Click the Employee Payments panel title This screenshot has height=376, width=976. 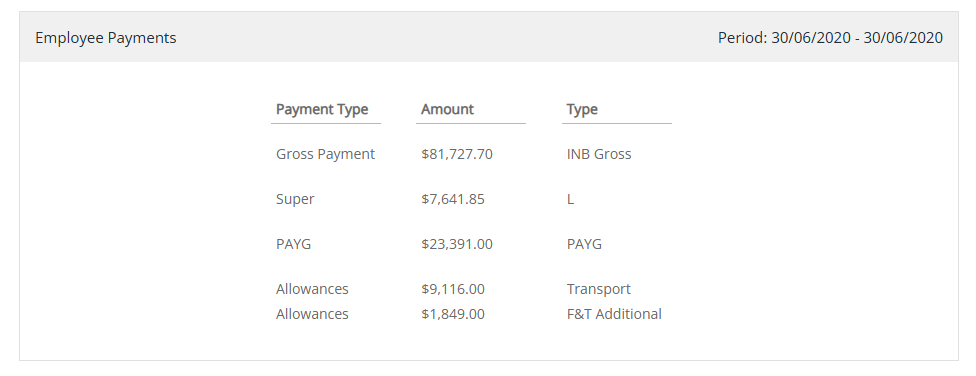point(106,38)
